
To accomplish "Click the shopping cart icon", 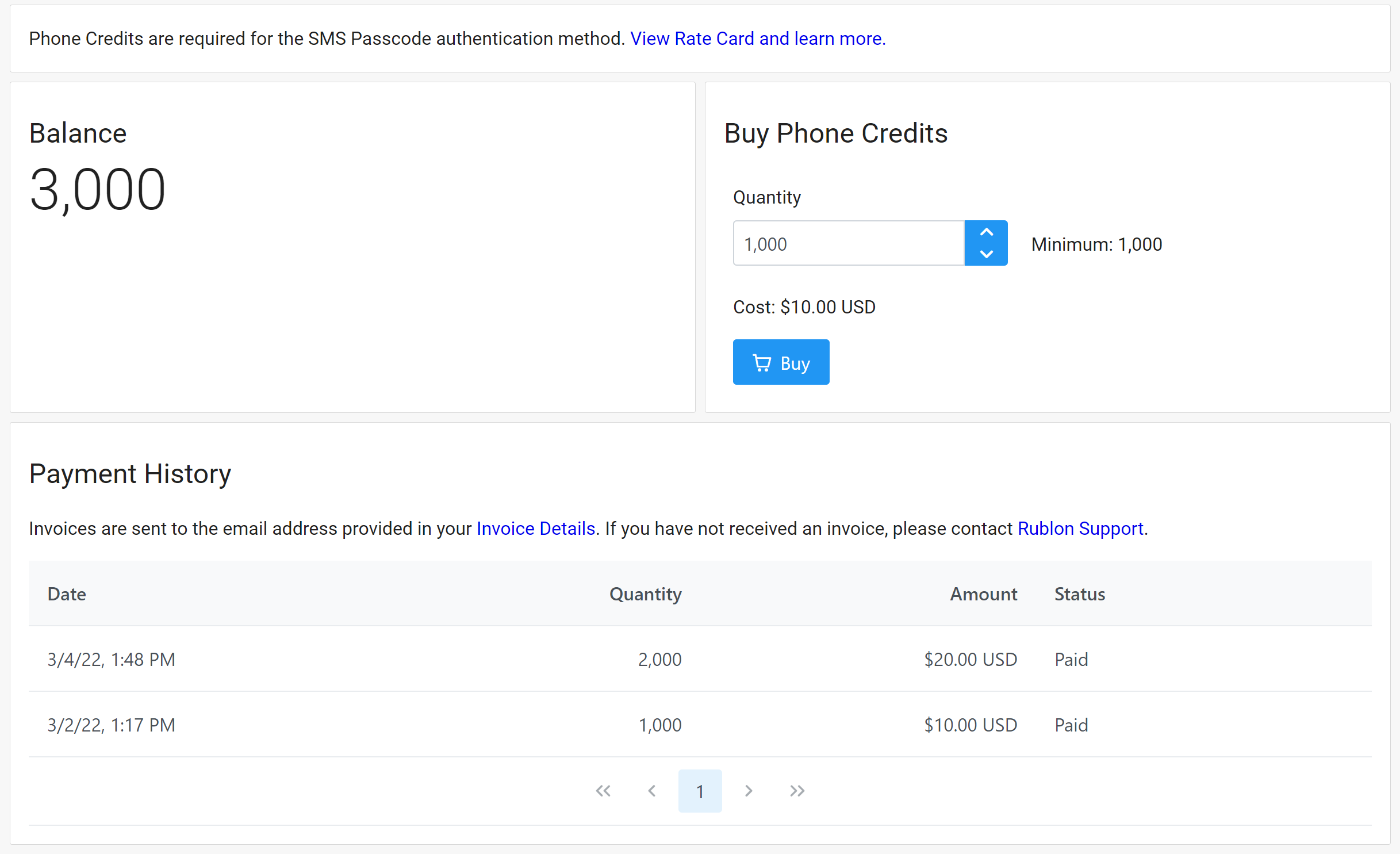I will 762,363.
